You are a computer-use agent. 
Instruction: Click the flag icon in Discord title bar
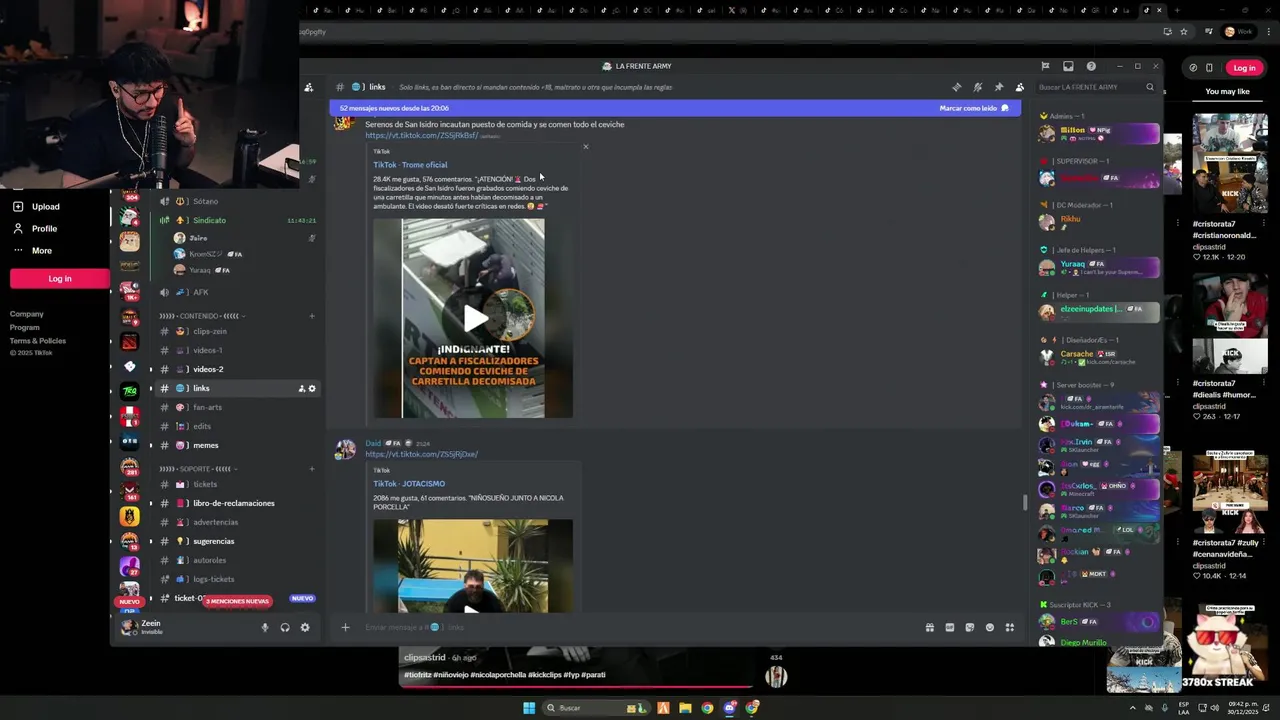1045,66
